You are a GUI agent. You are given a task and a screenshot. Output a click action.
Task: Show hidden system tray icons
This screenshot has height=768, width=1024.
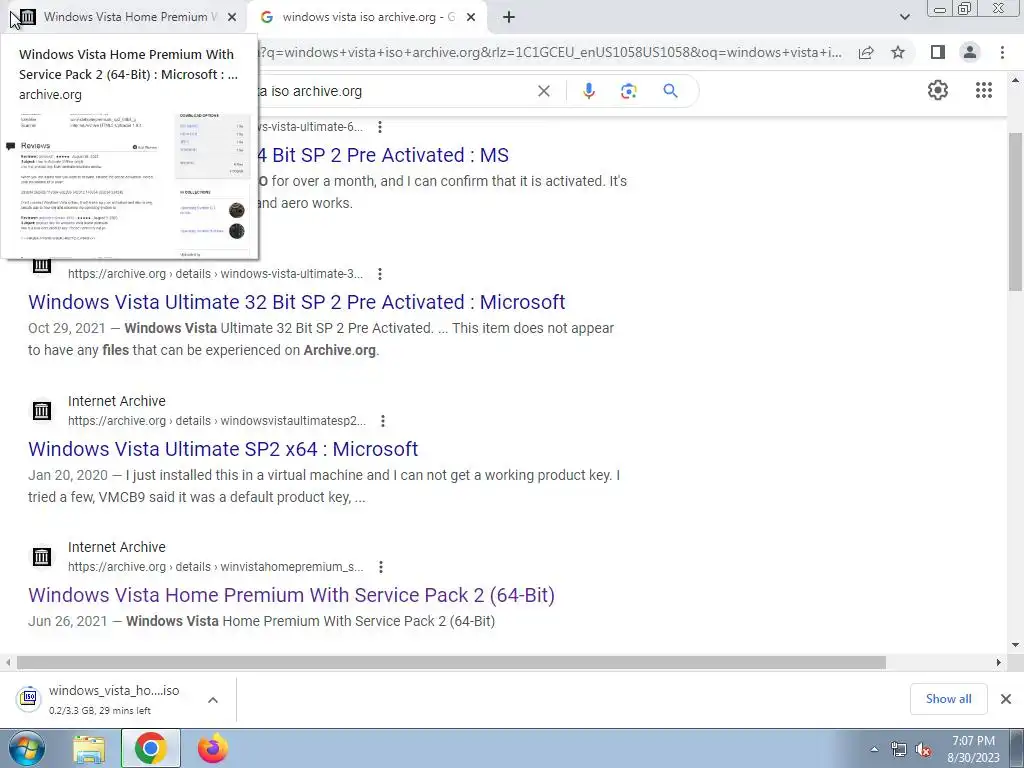(874, 749)
